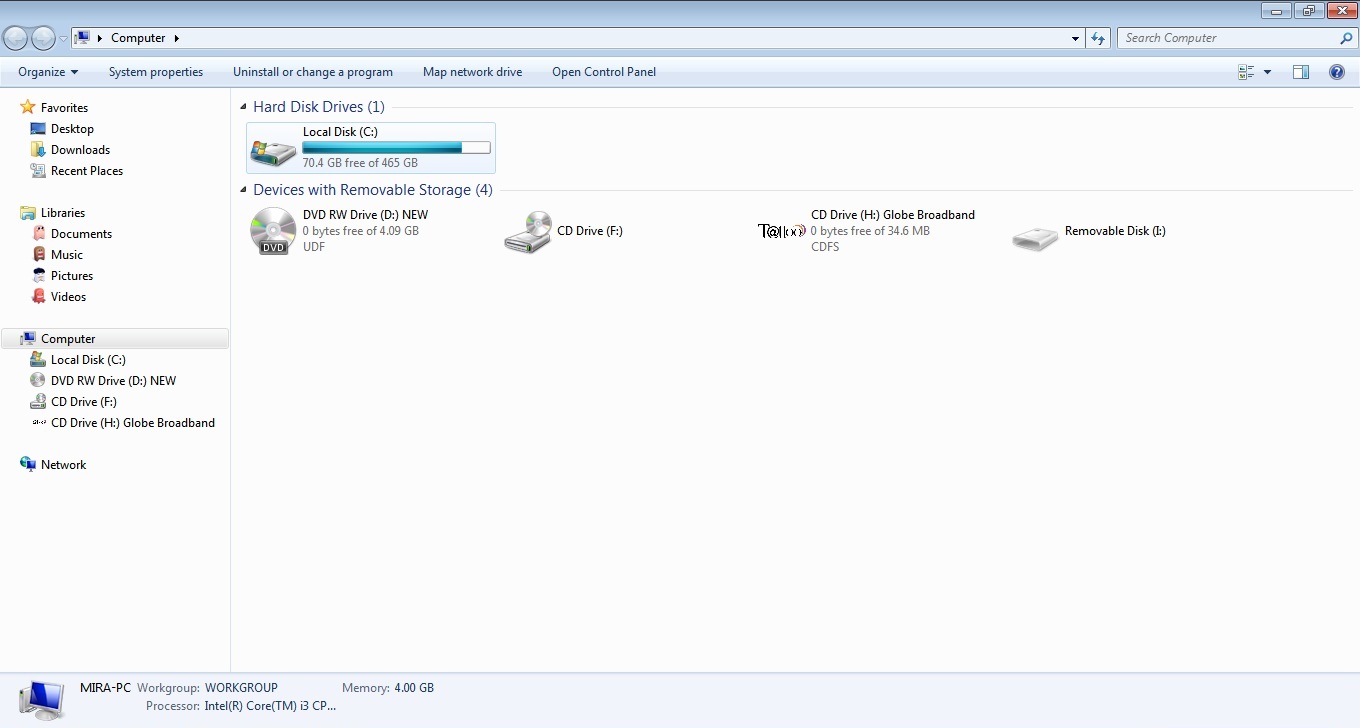Open Help with the question mark icon
This screenshot has width=1360, height=728.
coord(1337,72)
